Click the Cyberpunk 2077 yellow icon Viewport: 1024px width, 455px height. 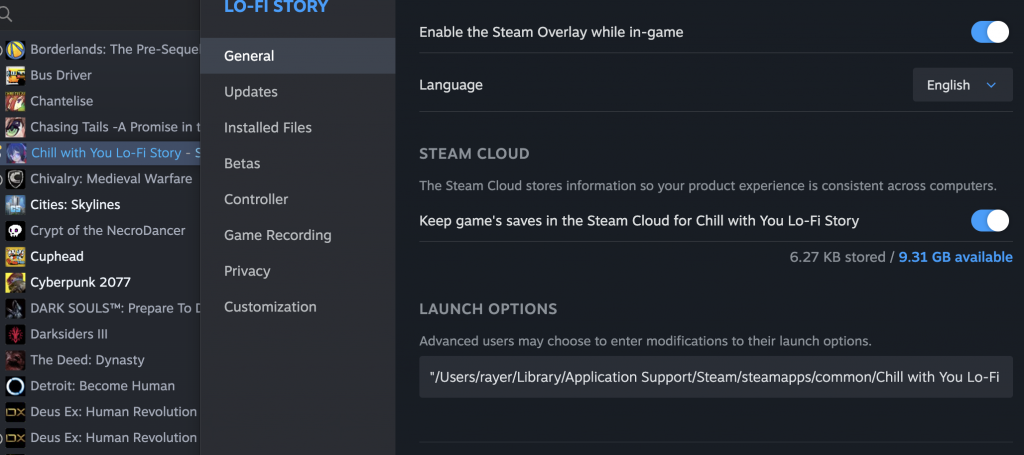click(15, 282)
